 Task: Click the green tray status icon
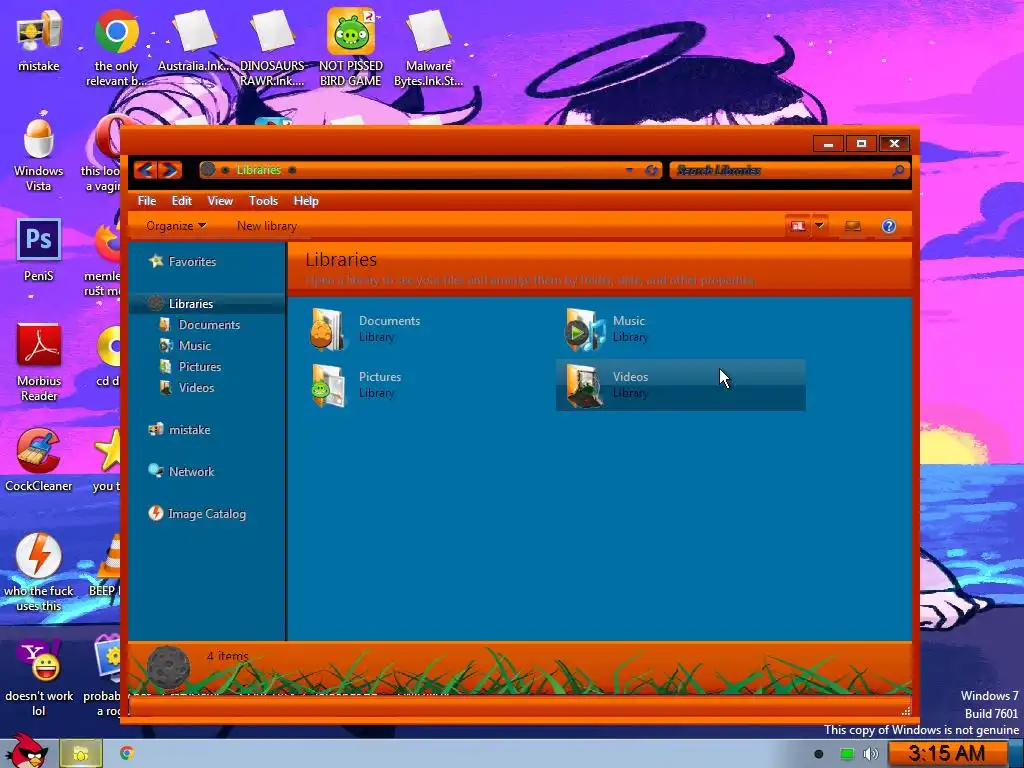846,754
